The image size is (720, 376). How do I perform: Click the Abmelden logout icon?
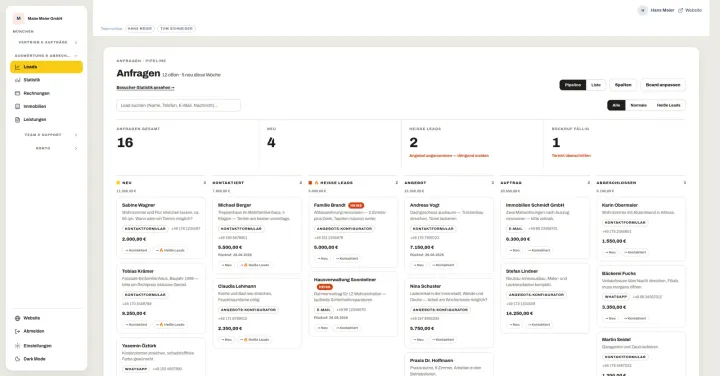coord(17,331)
